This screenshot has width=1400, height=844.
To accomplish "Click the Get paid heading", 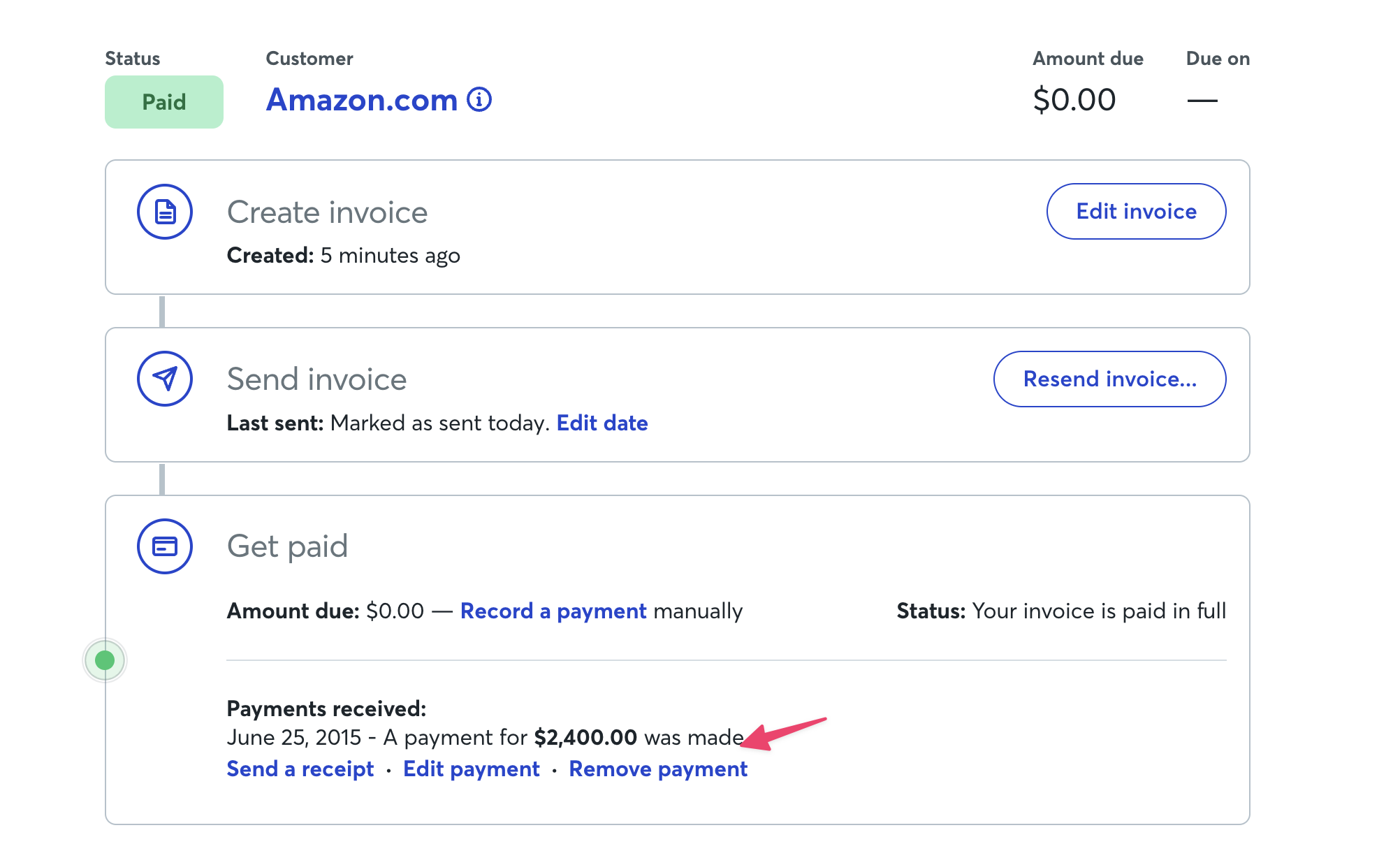I will 288,546.
